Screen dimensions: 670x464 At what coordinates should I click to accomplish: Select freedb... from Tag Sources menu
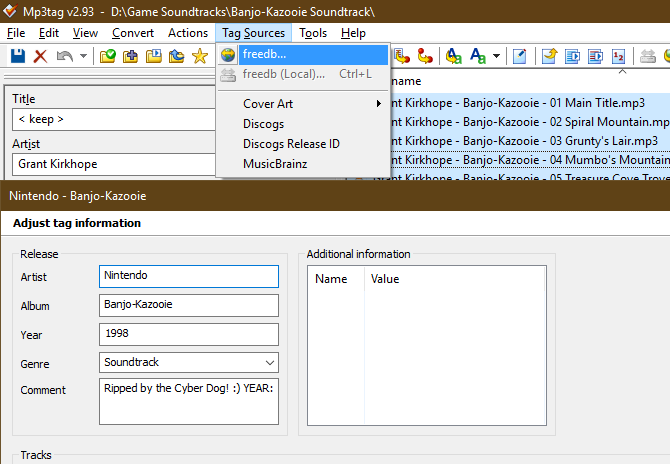(x=264, y=54)
